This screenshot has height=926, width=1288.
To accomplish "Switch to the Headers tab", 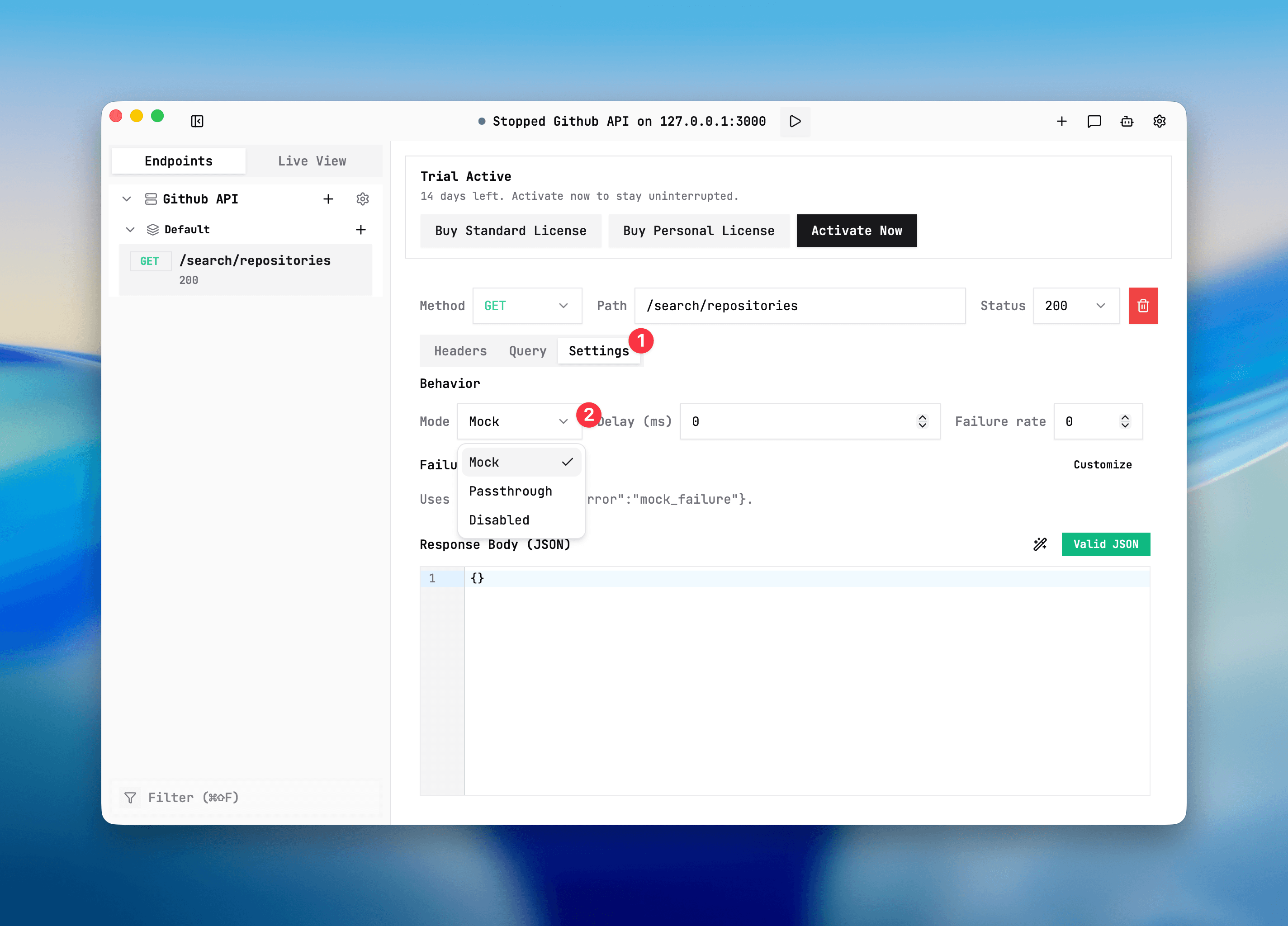I will (460, 351).
